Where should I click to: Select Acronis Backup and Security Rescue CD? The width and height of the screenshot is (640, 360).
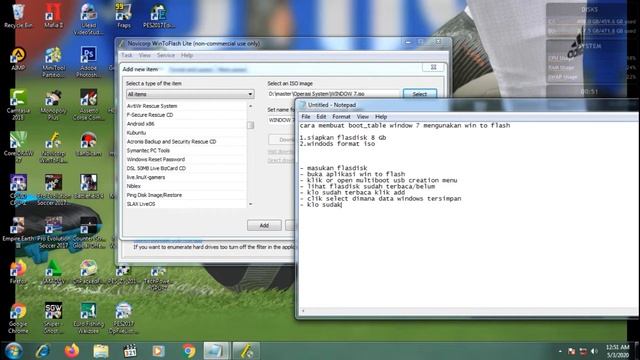click(x=186, y=142)
